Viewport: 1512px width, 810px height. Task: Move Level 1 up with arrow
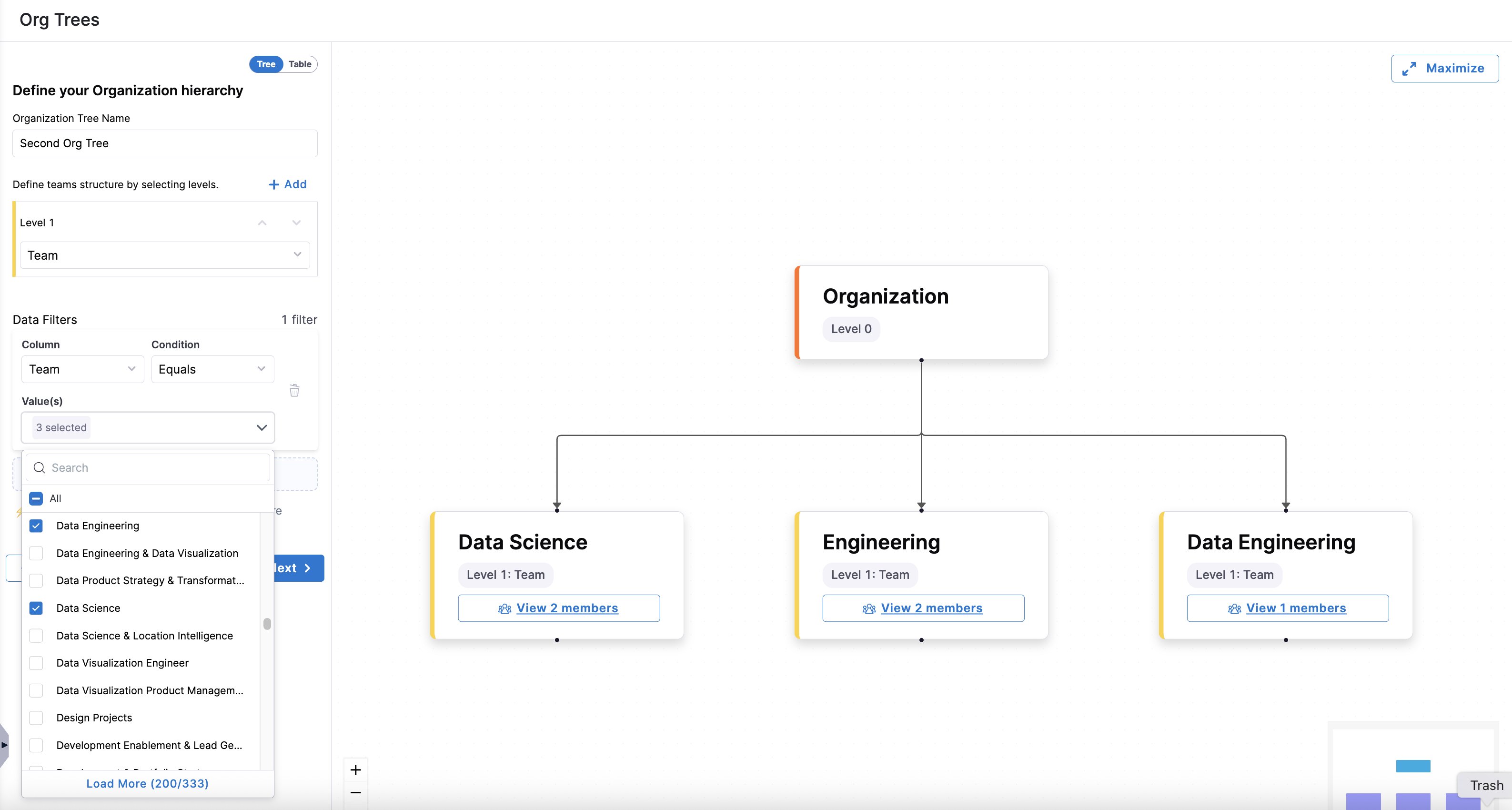[262, 223]
